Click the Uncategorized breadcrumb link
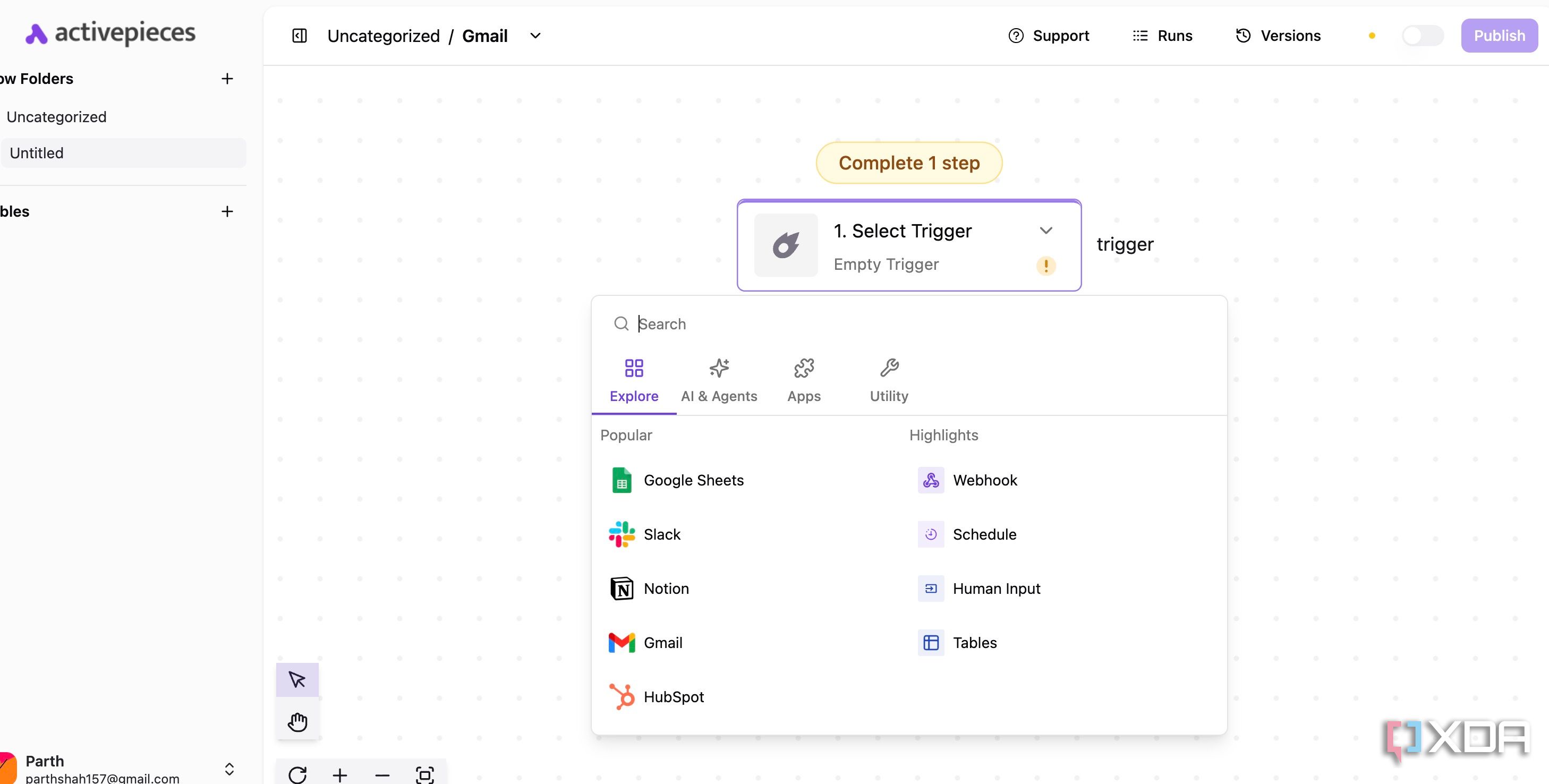 coord(384,36)
